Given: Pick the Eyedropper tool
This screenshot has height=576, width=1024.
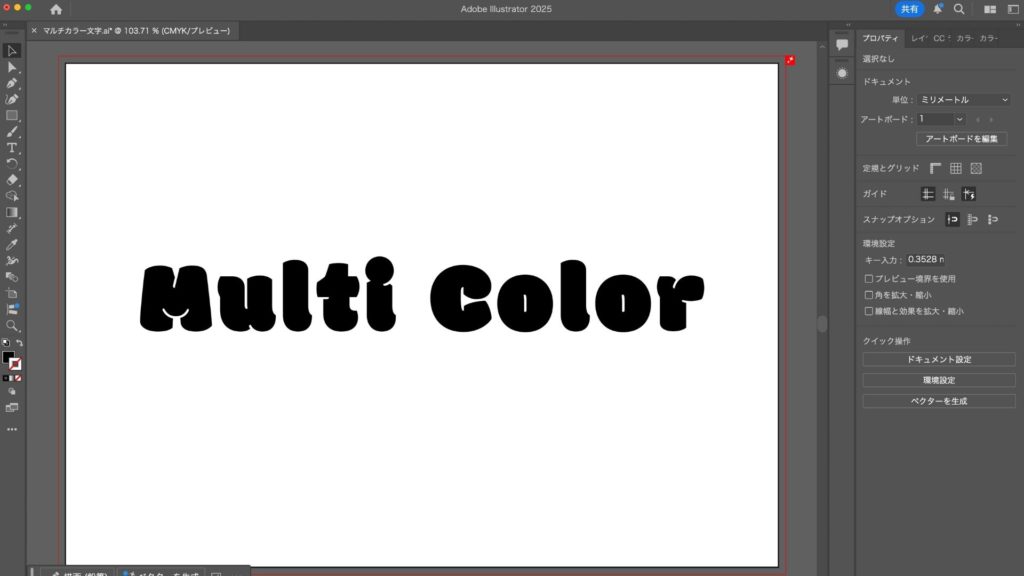Looking at the screenshot, I should [x=12, y=244].
